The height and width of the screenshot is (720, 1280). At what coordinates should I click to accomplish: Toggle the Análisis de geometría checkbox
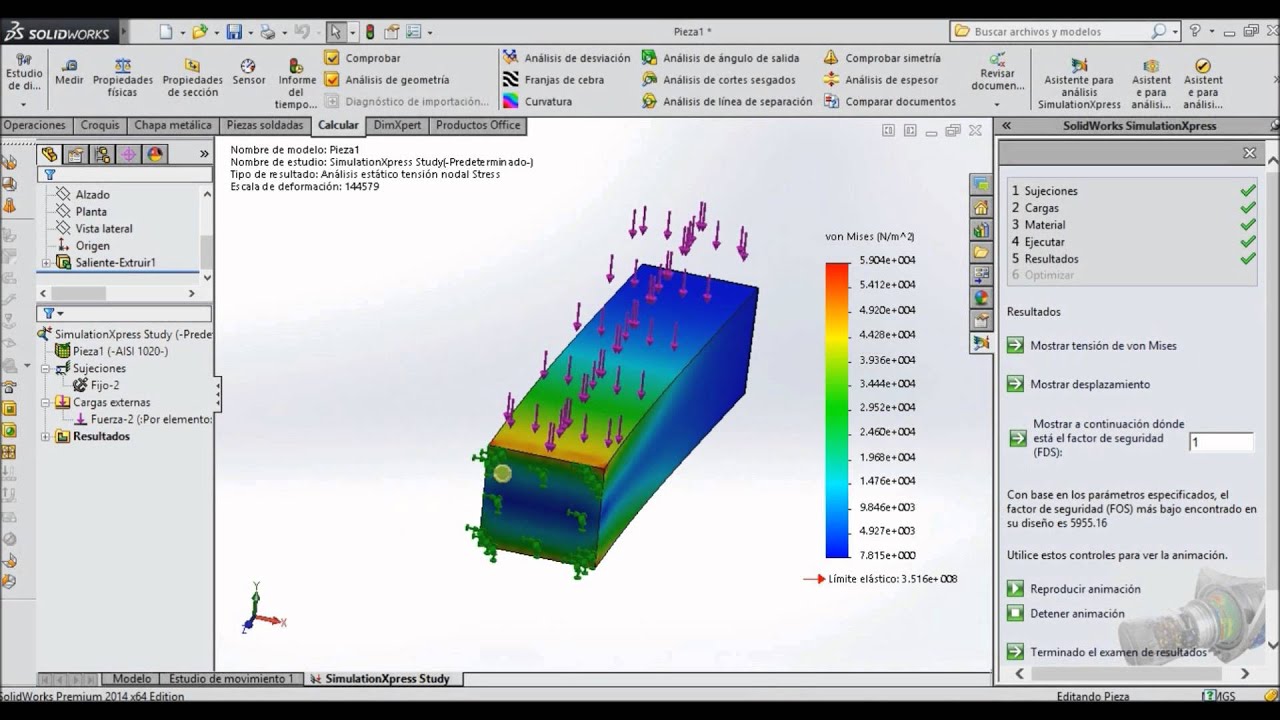pyautogui.click(x=332, y=80)
